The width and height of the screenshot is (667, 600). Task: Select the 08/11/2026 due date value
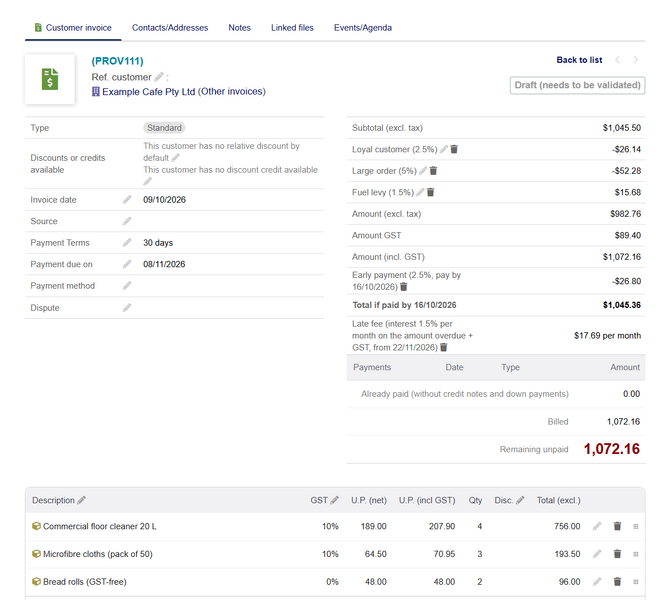(164, 264)
